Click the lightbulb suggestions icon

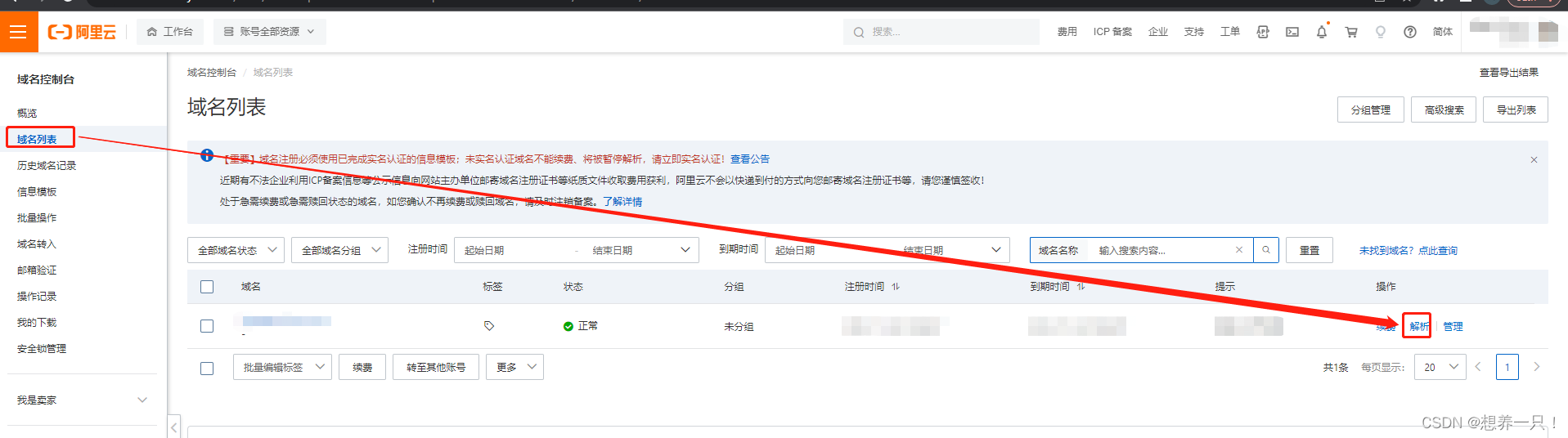(x=1381, y=32)
